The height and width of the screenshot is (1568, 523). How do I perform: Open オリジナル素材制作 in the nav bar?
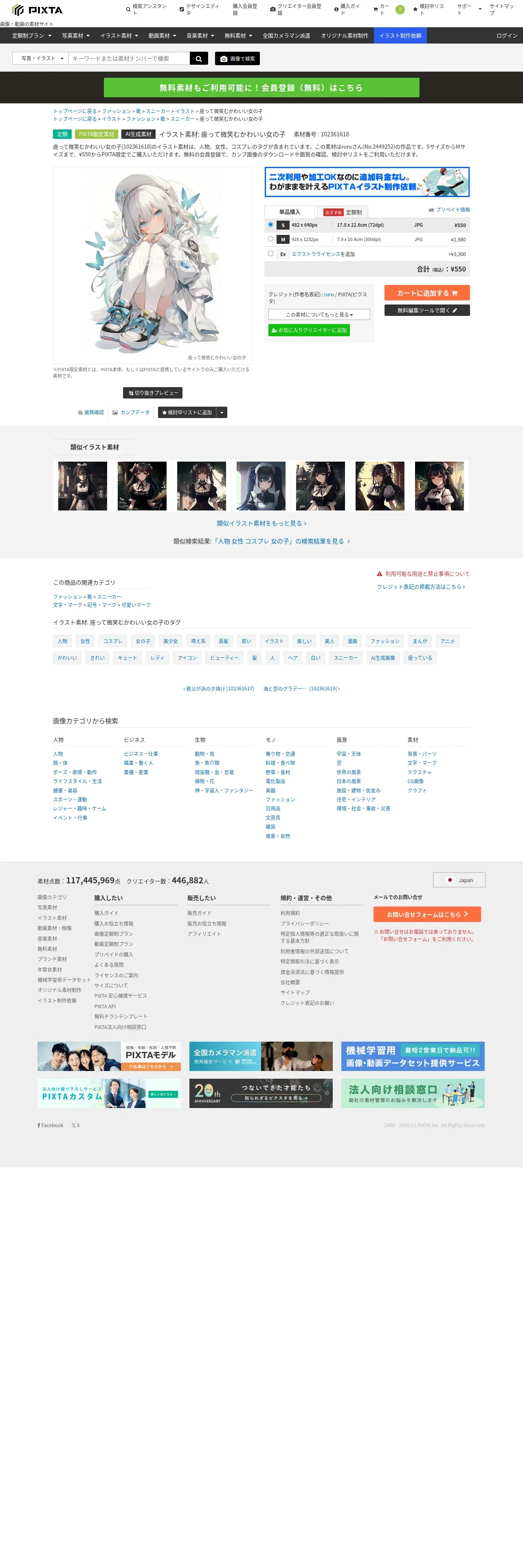click(345, 36)
